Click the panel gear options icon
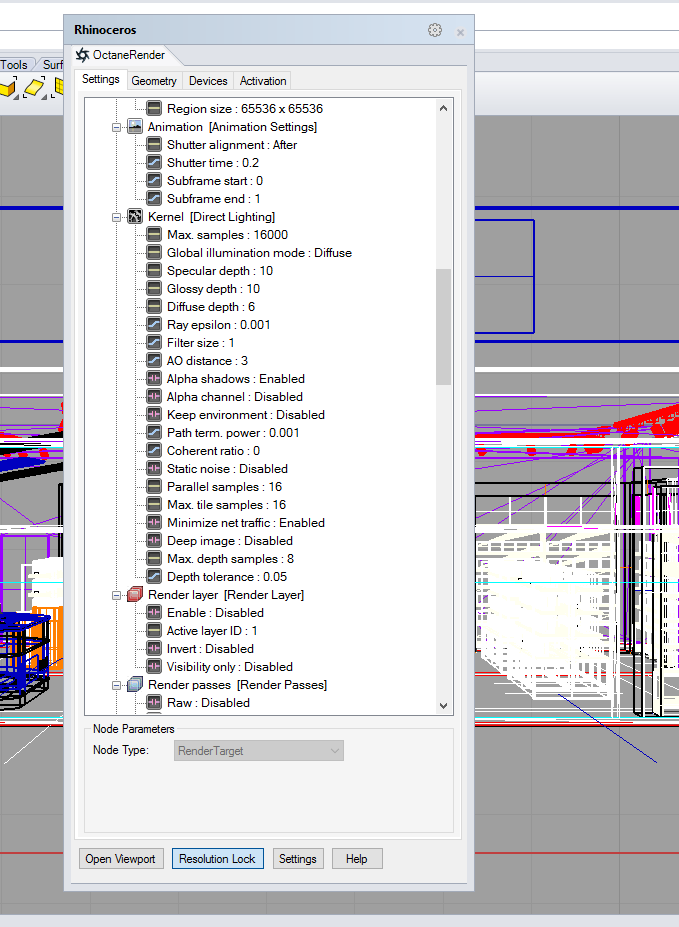This screenshot has height=927, width=679. (435, 30)
